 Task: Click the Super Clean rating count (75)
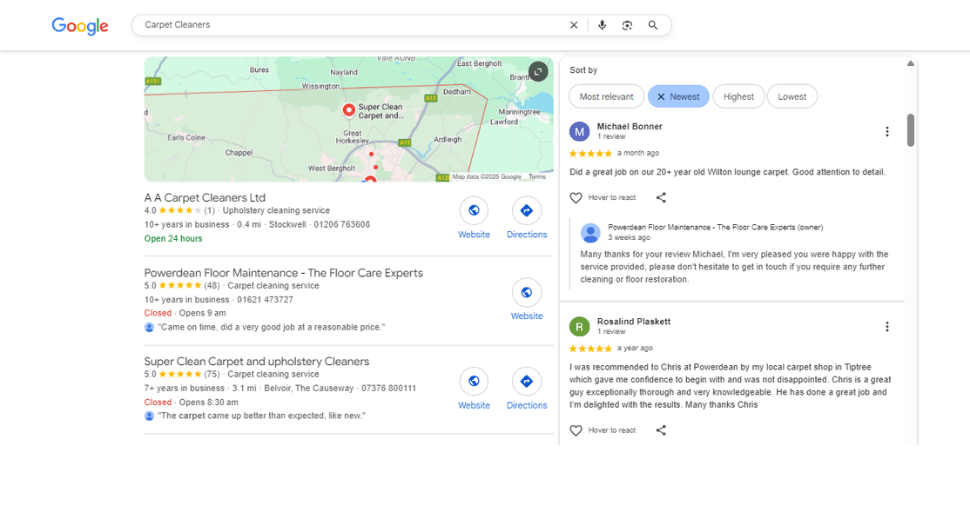click(x=212, y=374)
